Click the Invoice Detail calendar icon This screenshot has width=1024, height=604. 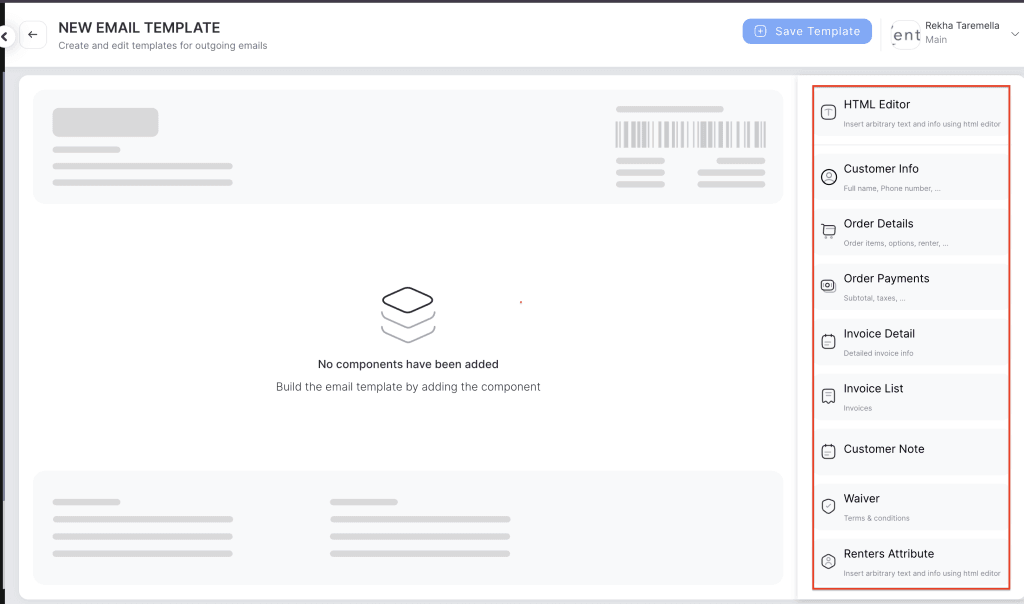tap(828, 342)
